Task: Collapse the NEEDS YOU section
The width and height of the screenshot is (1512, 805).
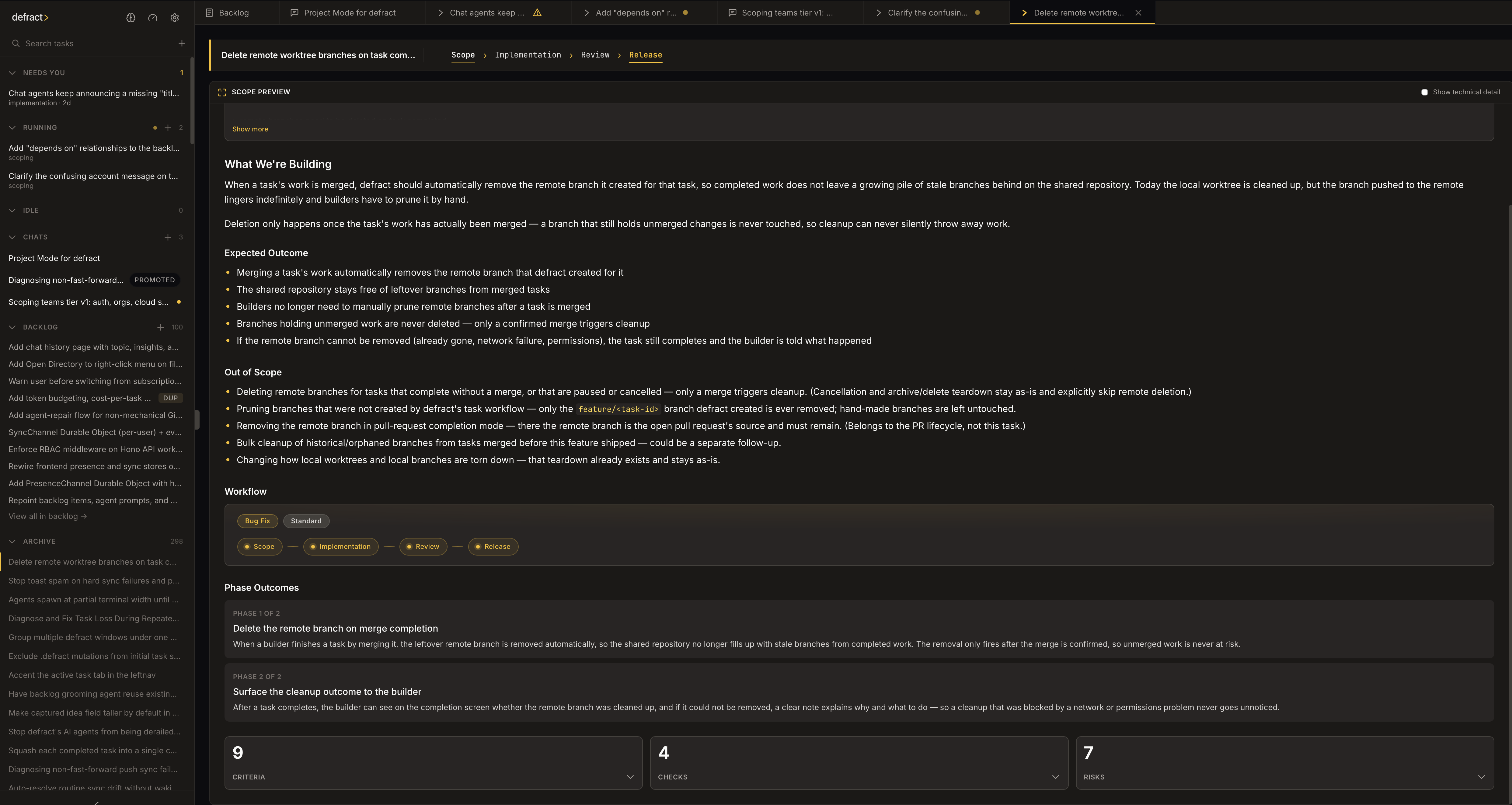Action: [x=12, y=73]
